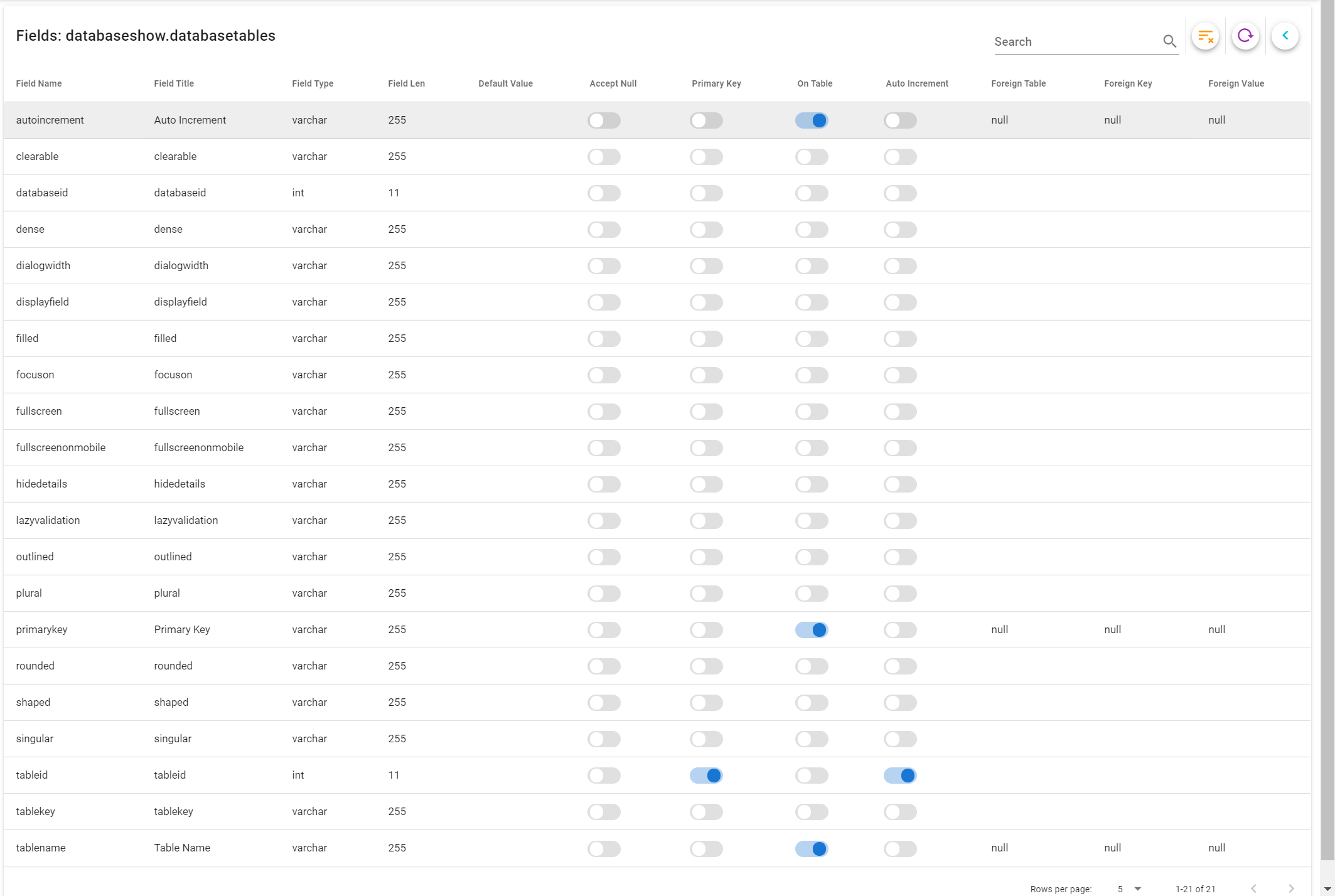Click the orange clear filter icon
This screenshot has height=896, width=1335.
tap(1205, 36)
